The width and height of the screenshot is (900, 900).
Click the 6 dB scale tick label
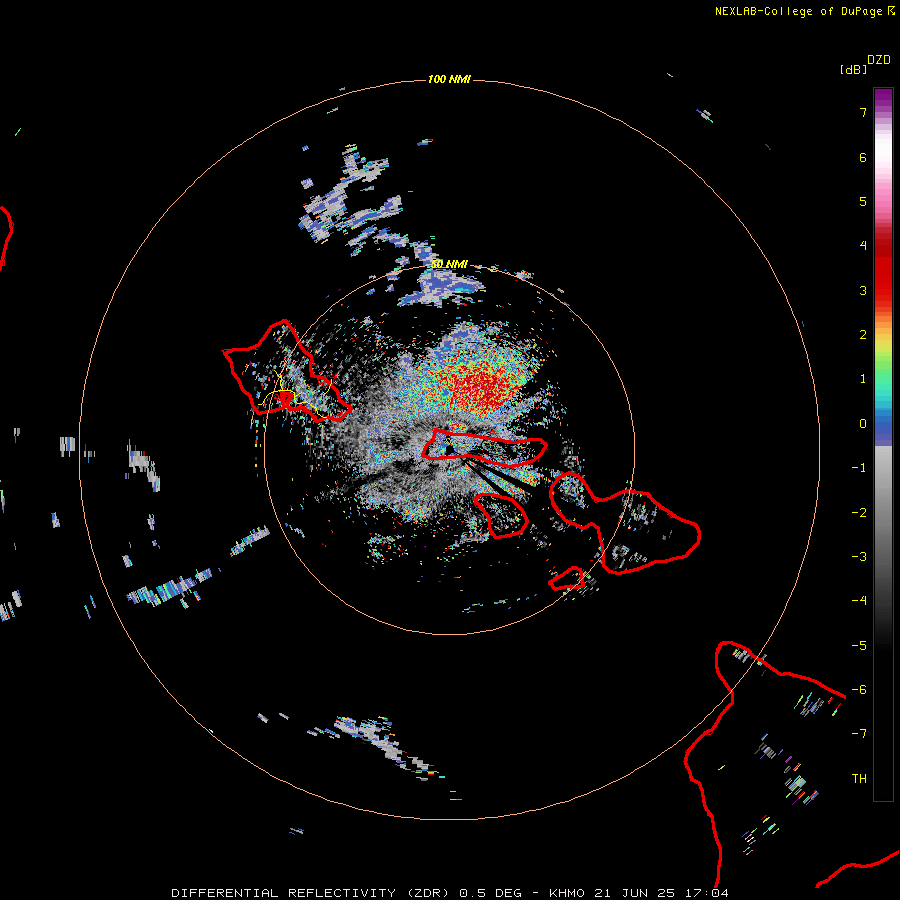pyautogui.click(x=863, y=157)
